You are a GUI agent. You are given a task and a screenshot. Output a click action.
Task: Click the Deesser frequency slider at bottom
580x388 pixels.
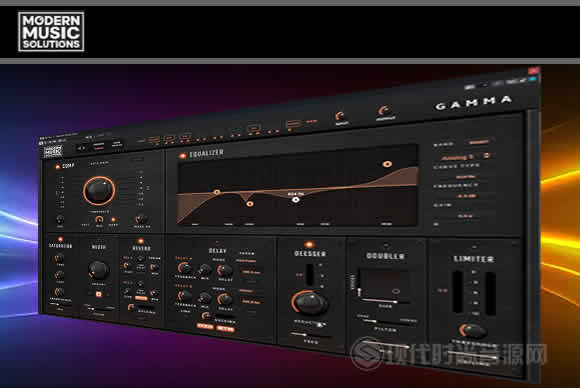tap(311, 336)
